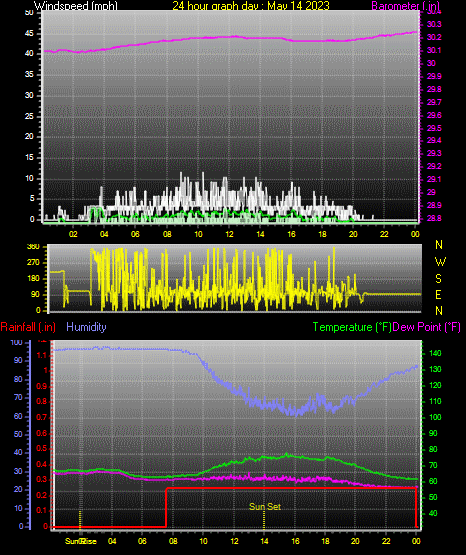This screenshot has width=466, height=555.
Task: Click the 'Humidity' legend label
Action: [x=86, y=327]
